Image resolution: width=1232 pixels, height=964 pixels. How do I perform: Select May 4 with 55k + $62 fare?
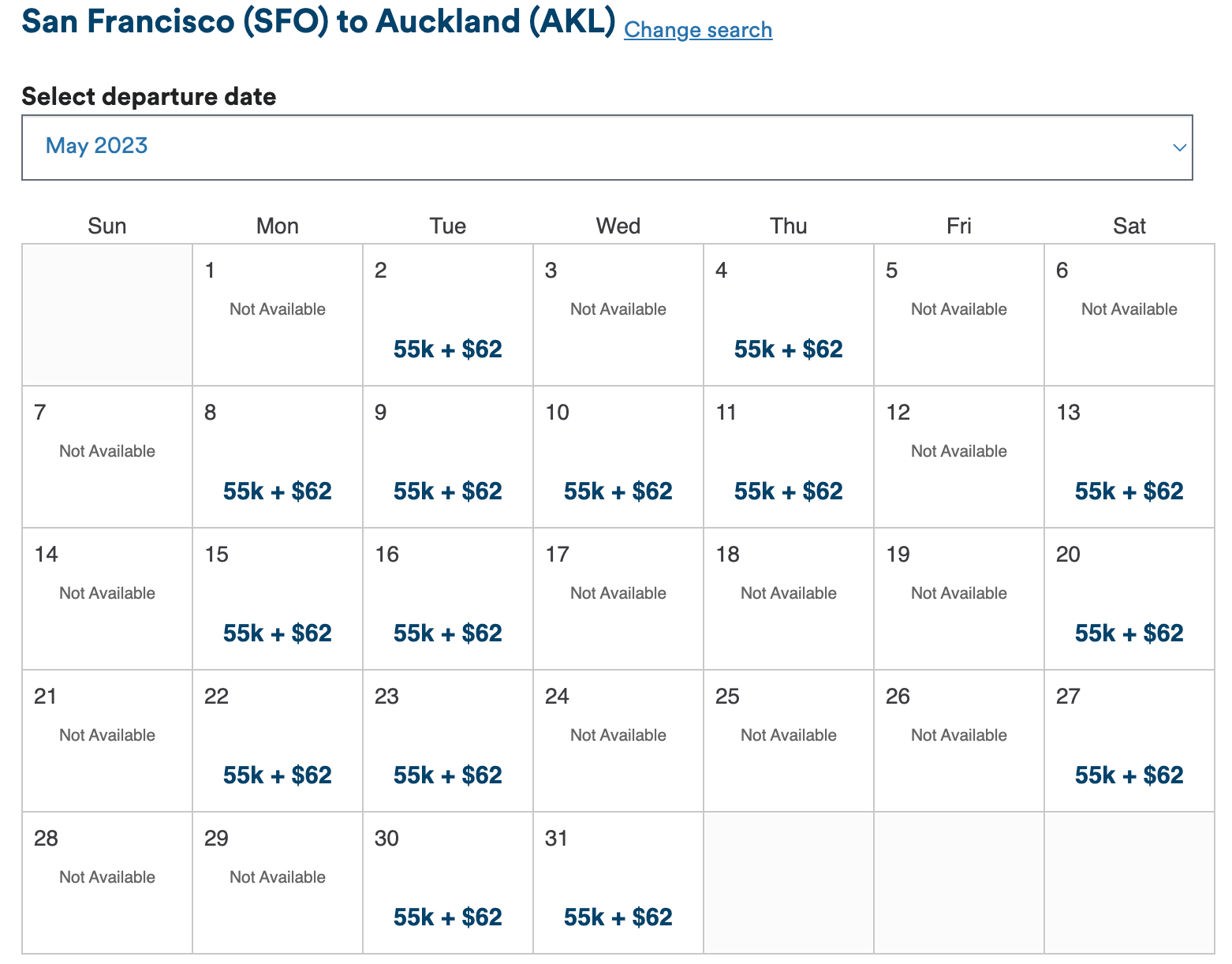[x=787, y=349]
